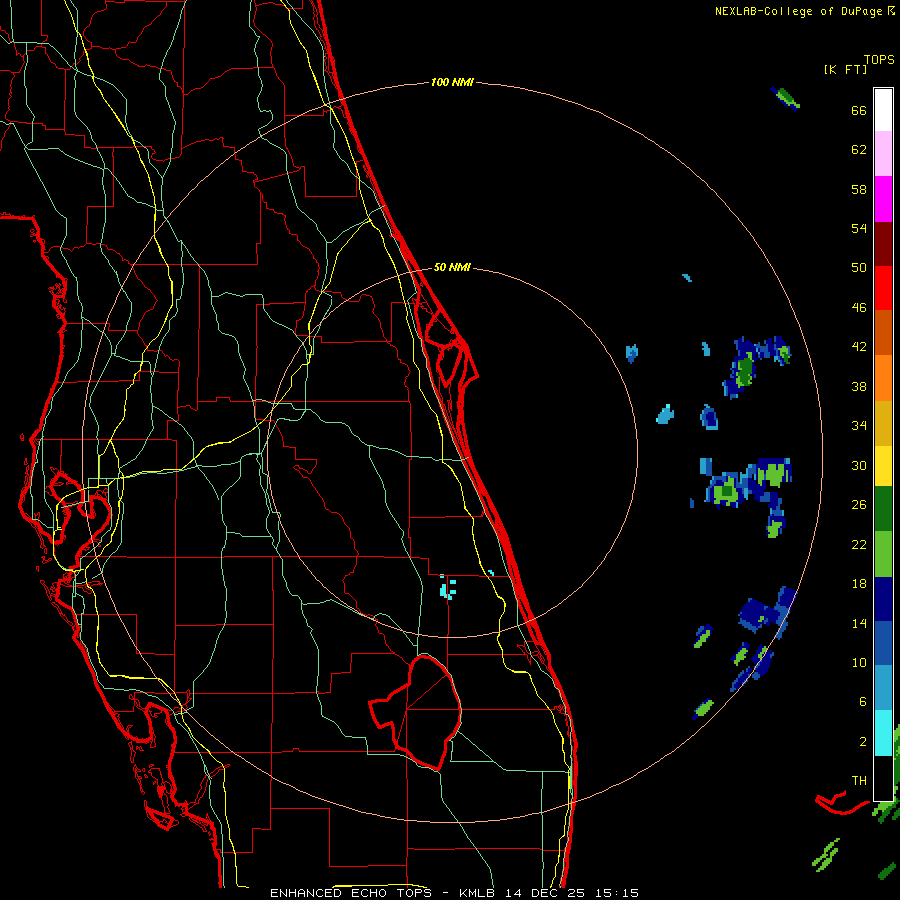Image resolution: width=900 pixels, height=900 pixels.
Task: Click the orange 38-42 kft legend swatch
Action: (883, 378)
